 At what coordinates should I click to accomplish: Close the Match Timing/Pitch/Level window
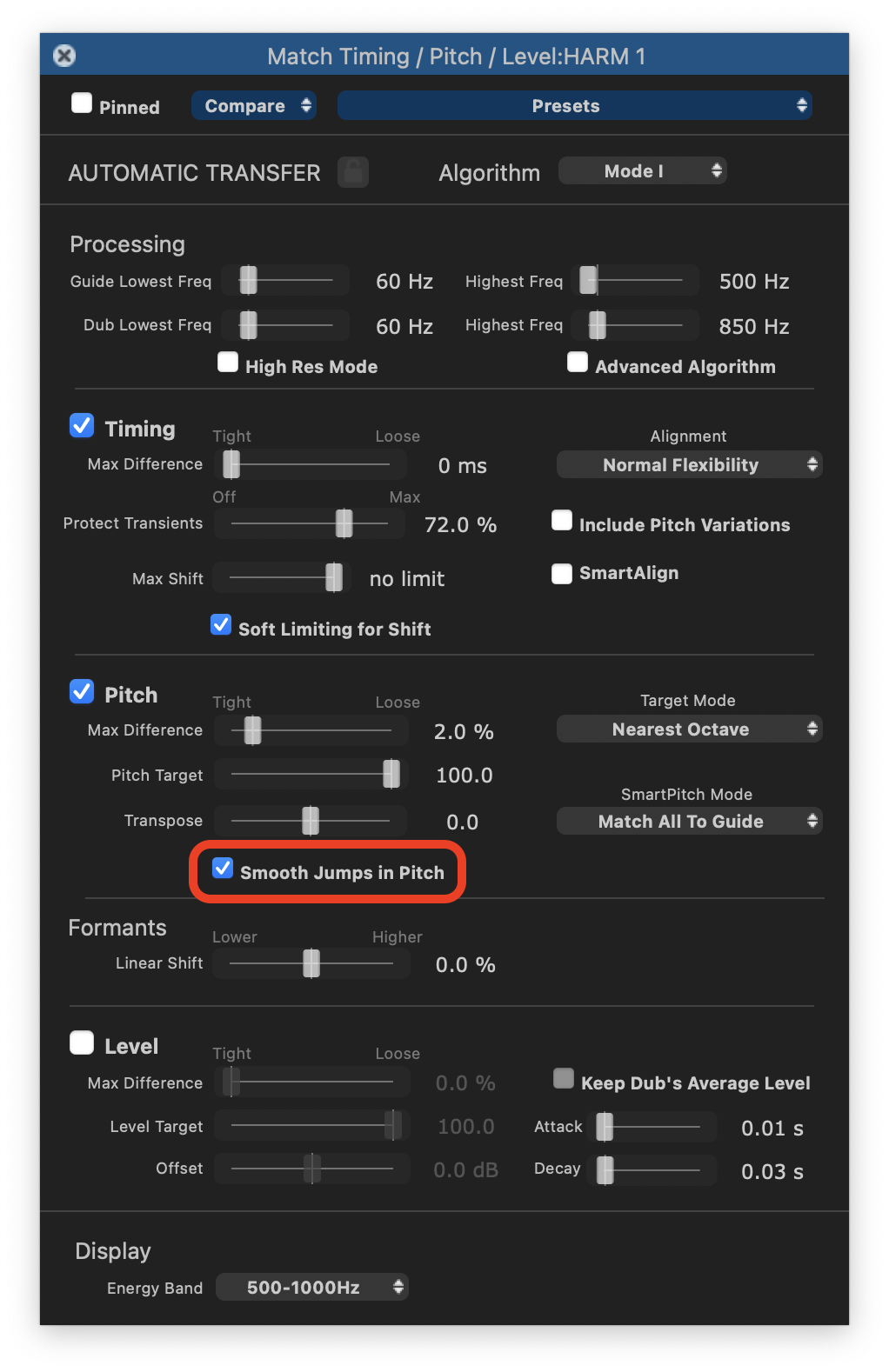click(x=64, y=56)
